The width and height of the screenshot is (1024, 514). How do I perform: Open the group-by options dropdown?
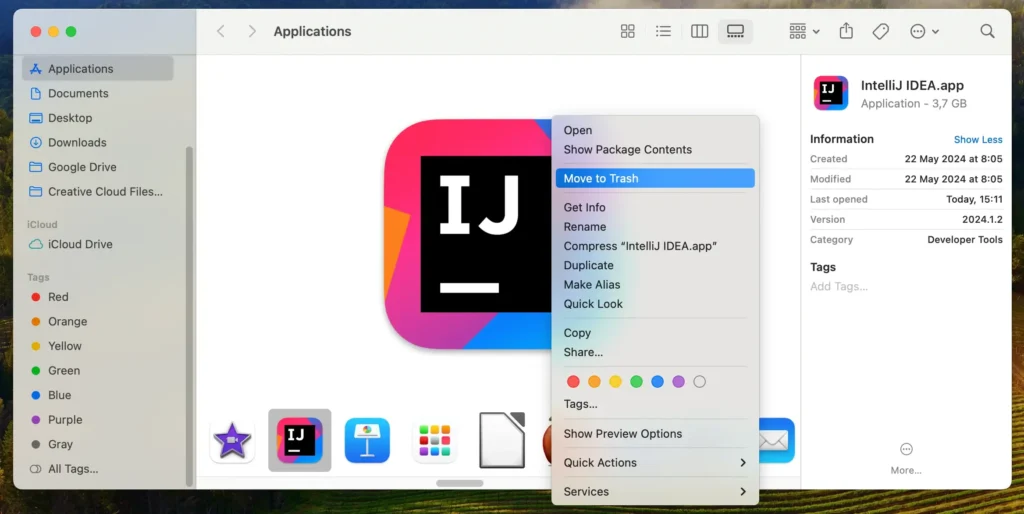tap(804, 31)
